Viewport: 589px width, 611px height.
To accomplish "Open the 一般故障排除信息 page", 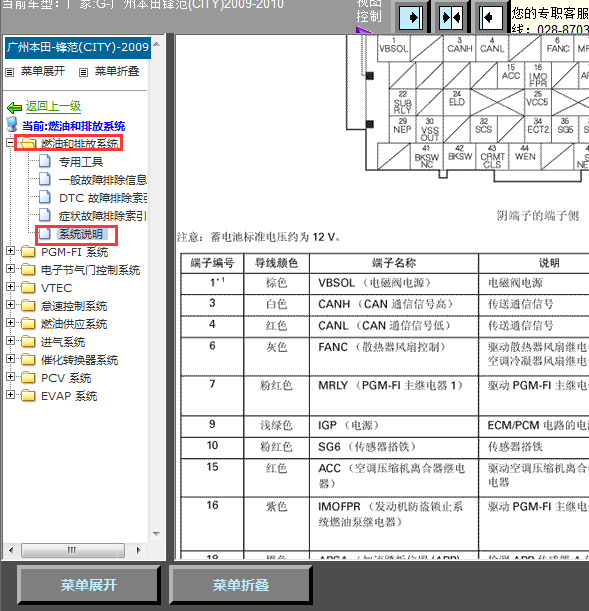I will click(103, 180).
